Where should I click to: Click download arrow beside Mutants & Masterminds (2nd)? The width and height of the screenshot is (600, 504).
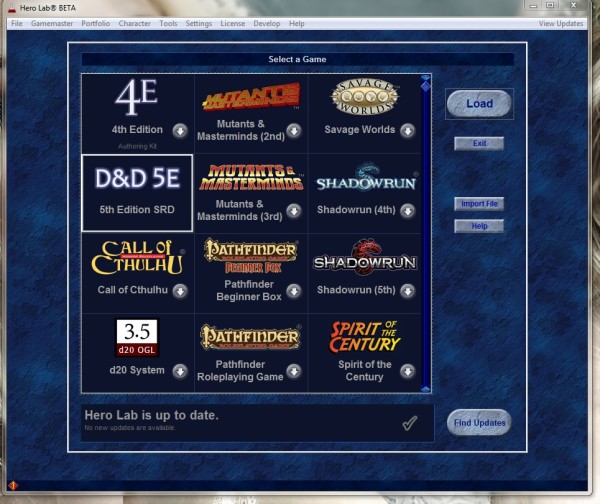point(294,131)
